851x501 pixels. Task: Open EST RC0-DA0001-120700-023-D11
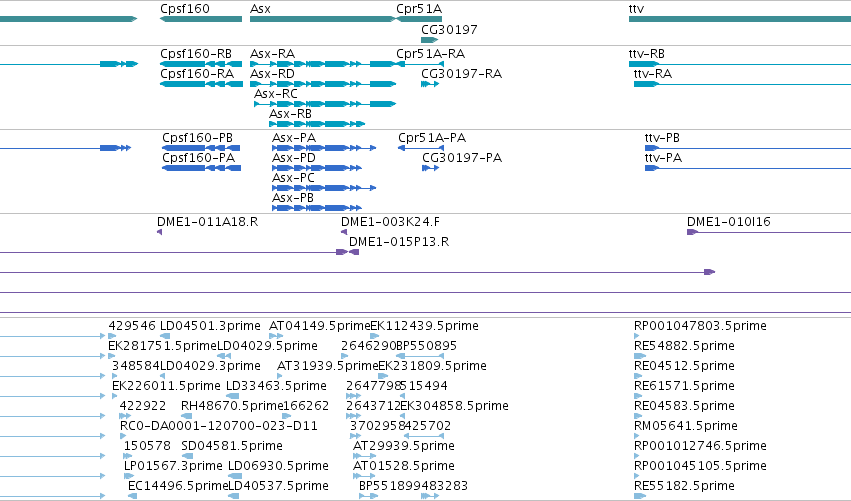pyautogui.click(x=219, y=426)
